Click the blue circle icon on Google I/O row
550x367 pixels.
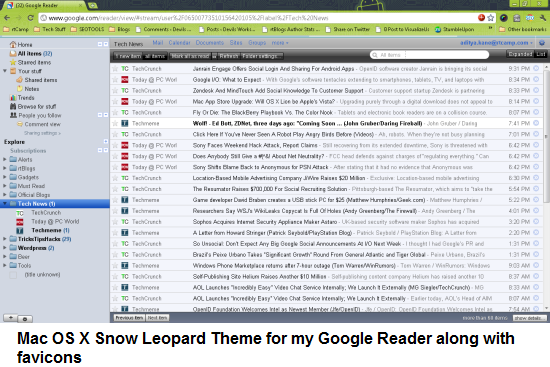point(536,79)
